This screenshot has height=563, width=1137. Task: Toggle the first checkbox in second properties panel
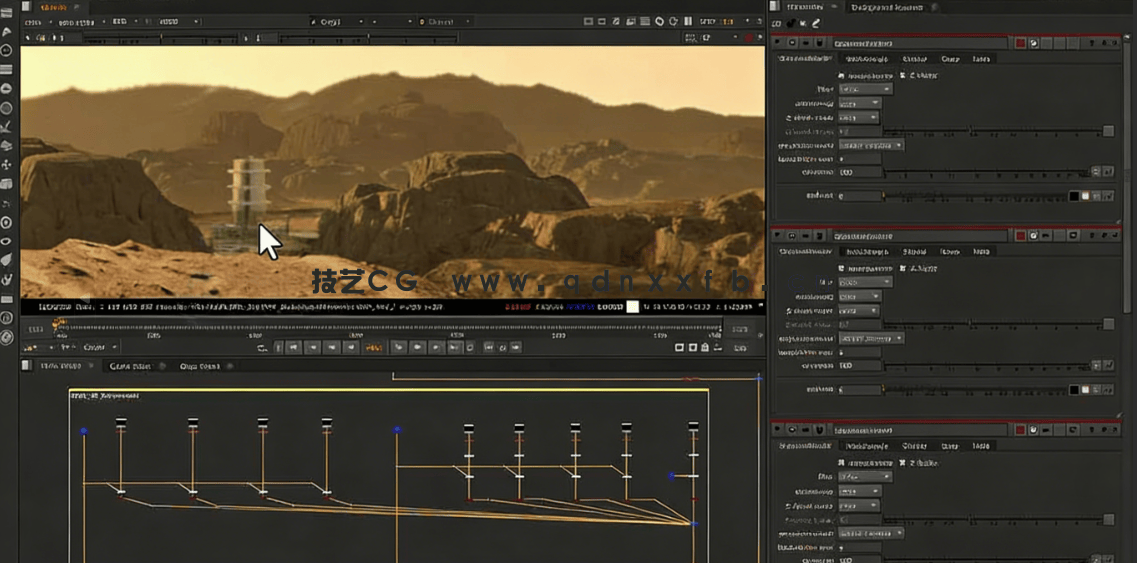pyautogui.click(x=840, y=269)
